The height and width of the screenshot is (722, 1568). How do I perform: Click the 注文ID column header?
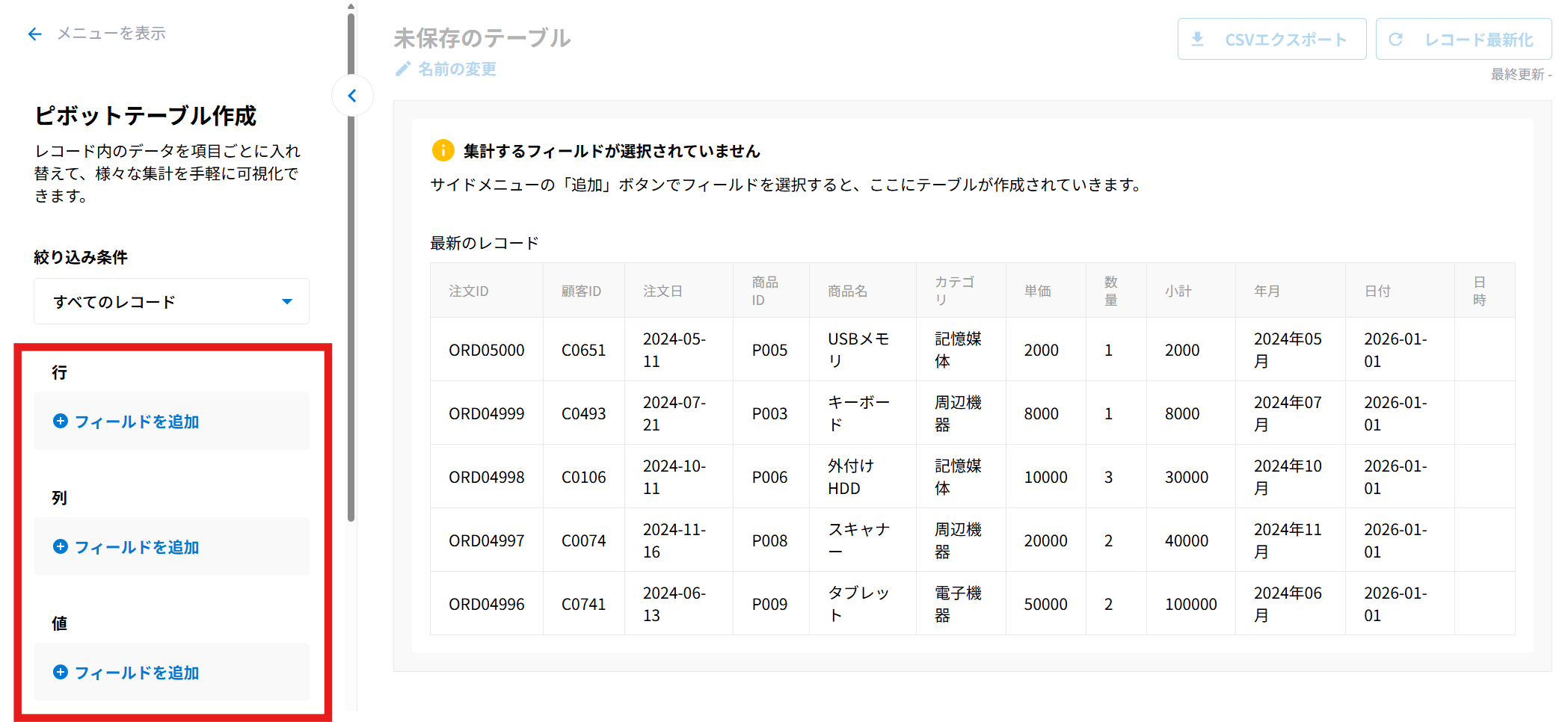click(x=469, y=291)
